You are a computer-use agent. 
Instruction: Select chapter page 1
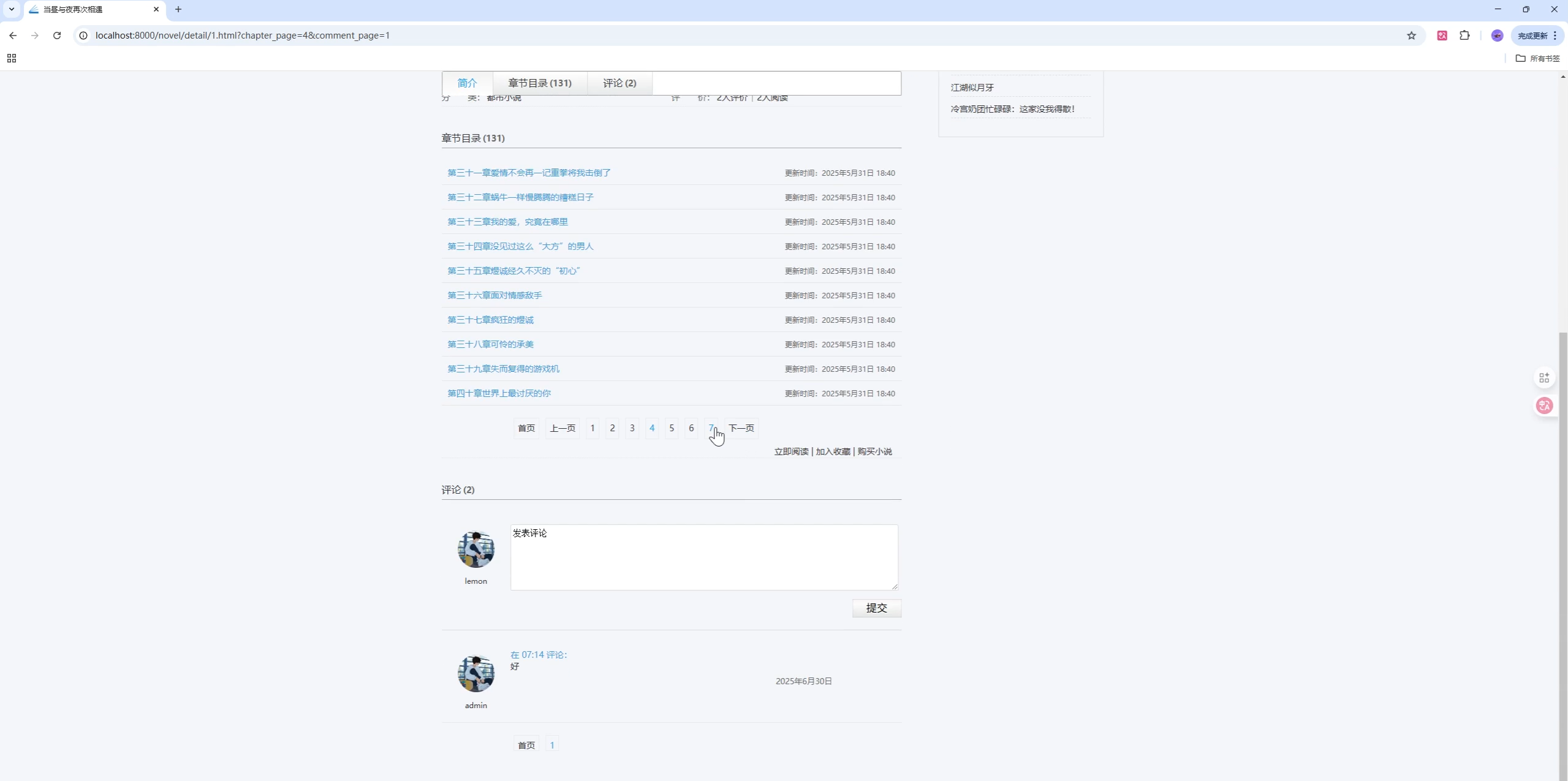point(593,428)
